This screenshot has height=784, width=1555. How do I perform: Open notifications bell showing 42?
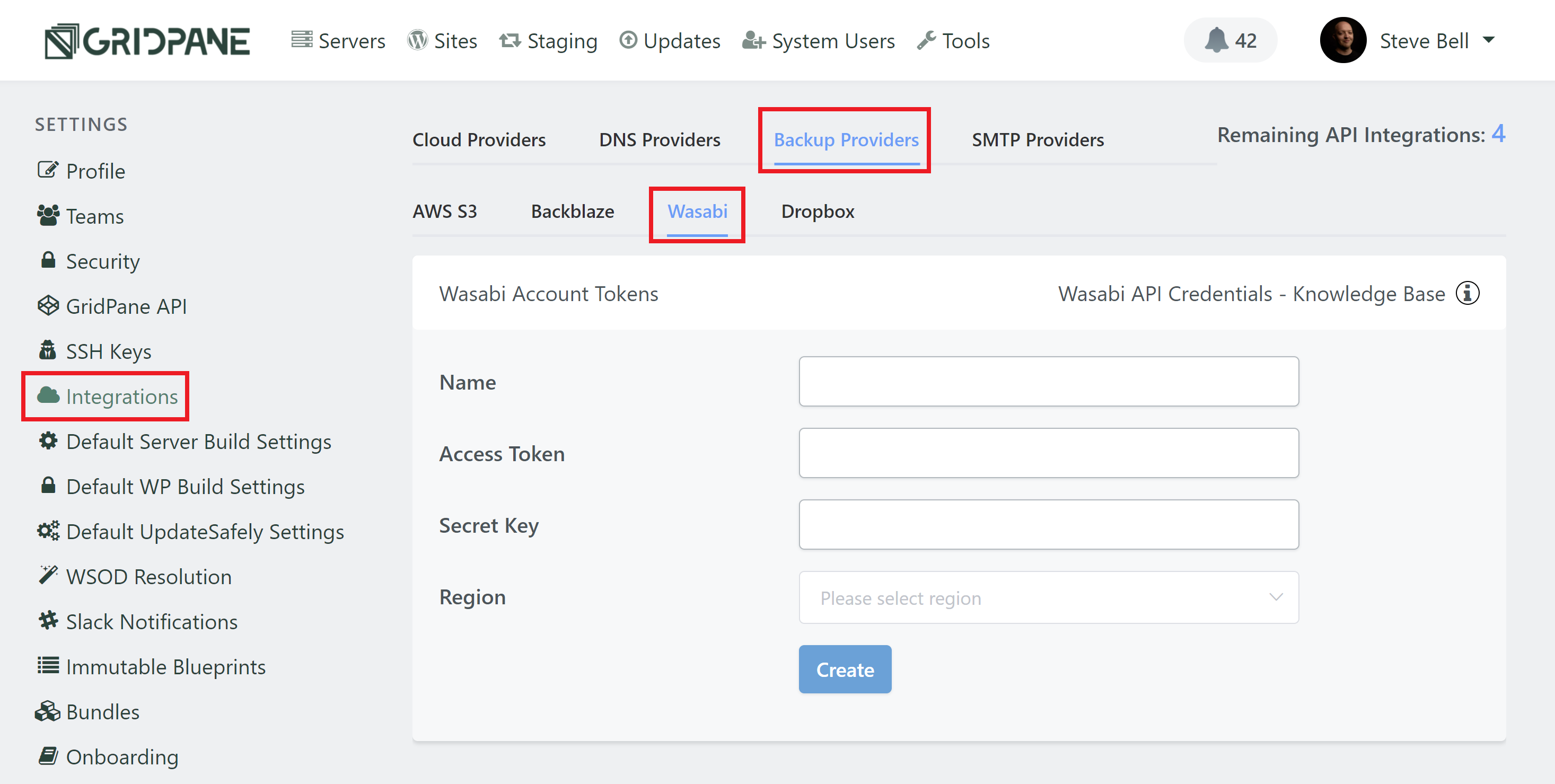(1229, 40)
